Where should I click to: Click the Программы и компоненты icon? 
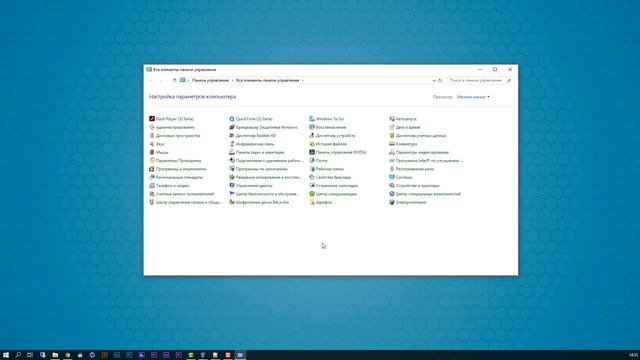click(x=152, y=169)
